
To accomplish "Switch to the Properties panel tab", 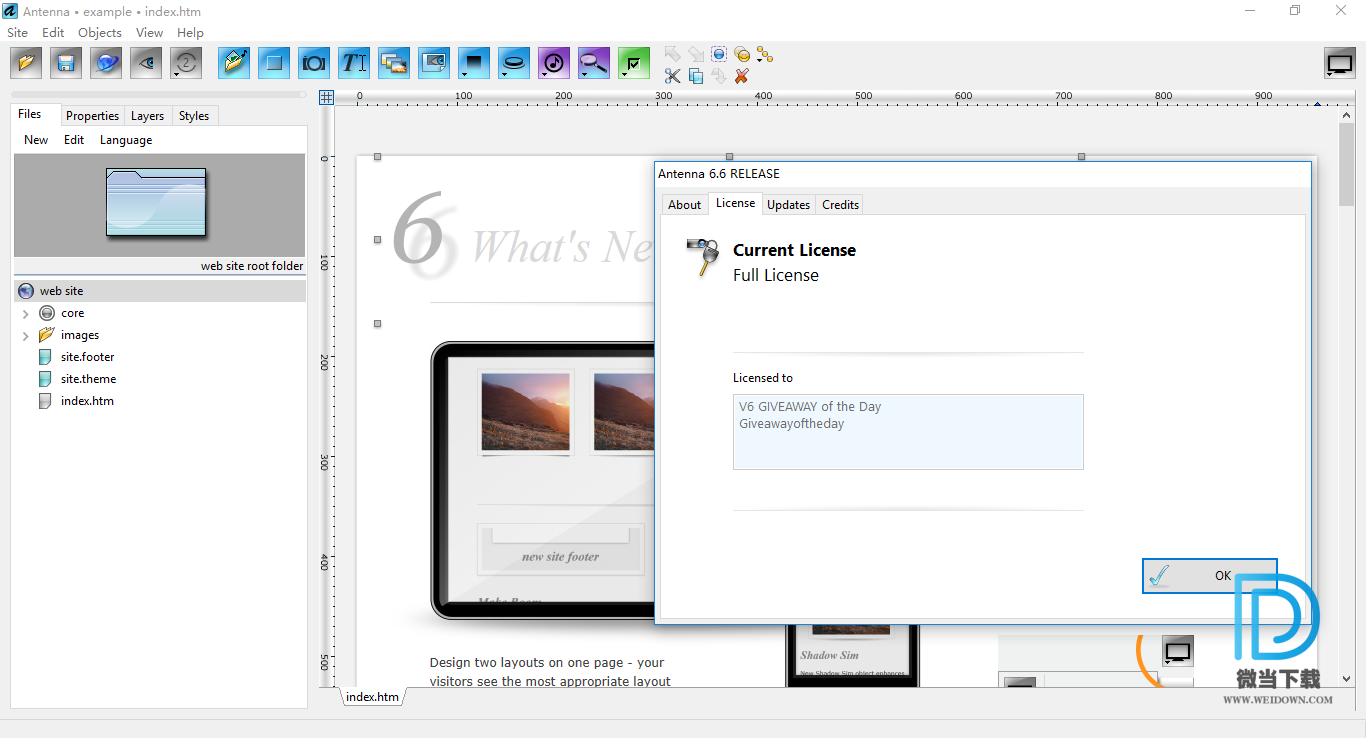I will coord(93,116).
